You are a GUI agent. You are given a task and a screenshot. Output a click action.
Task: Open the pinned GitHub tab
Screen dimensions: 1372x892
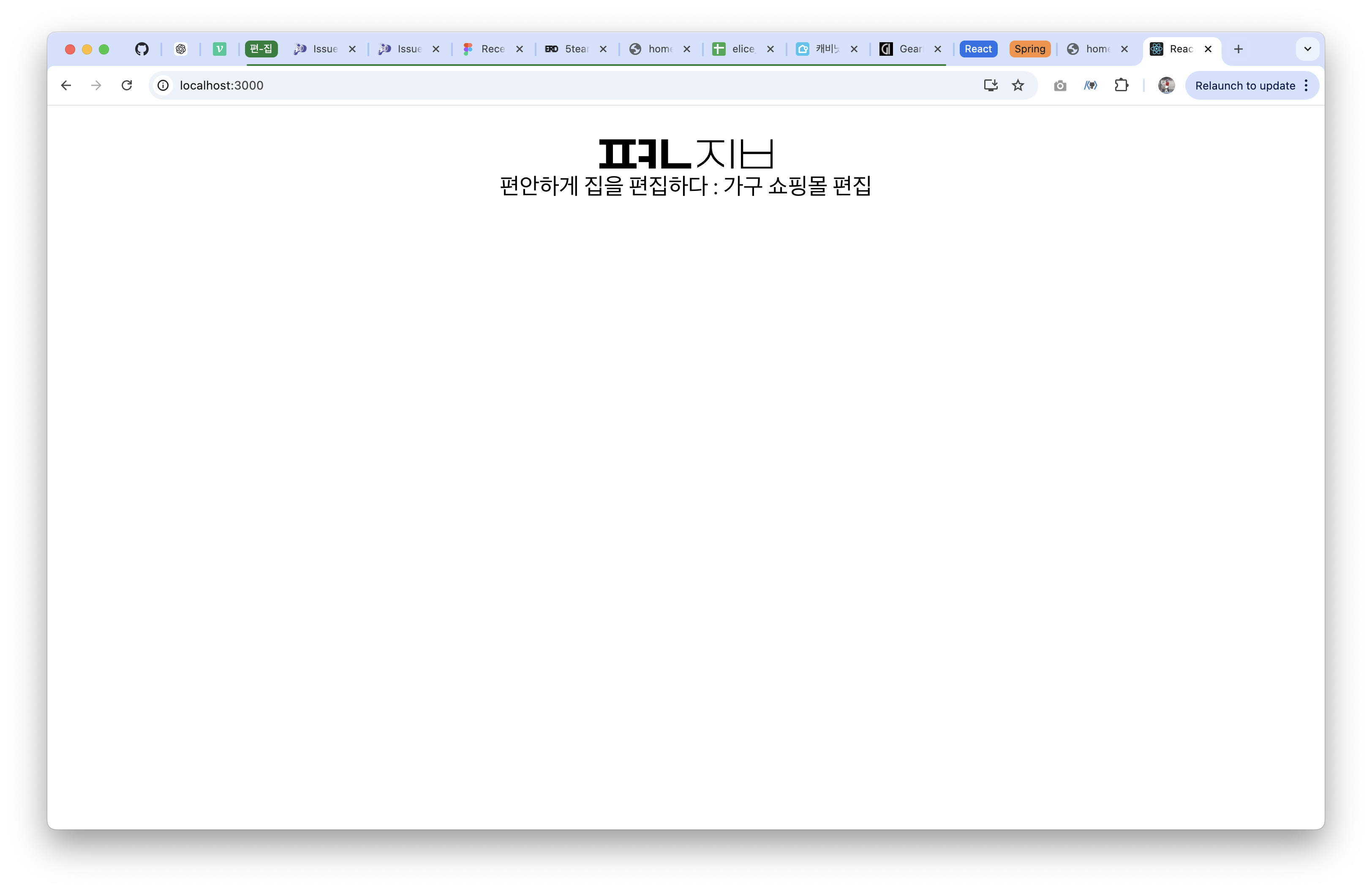click(142, 49)
